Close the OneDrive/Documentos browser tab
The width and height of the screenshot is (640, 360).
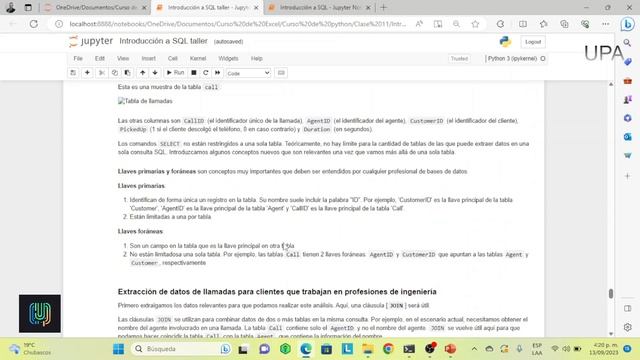click(x=144, y=7)
